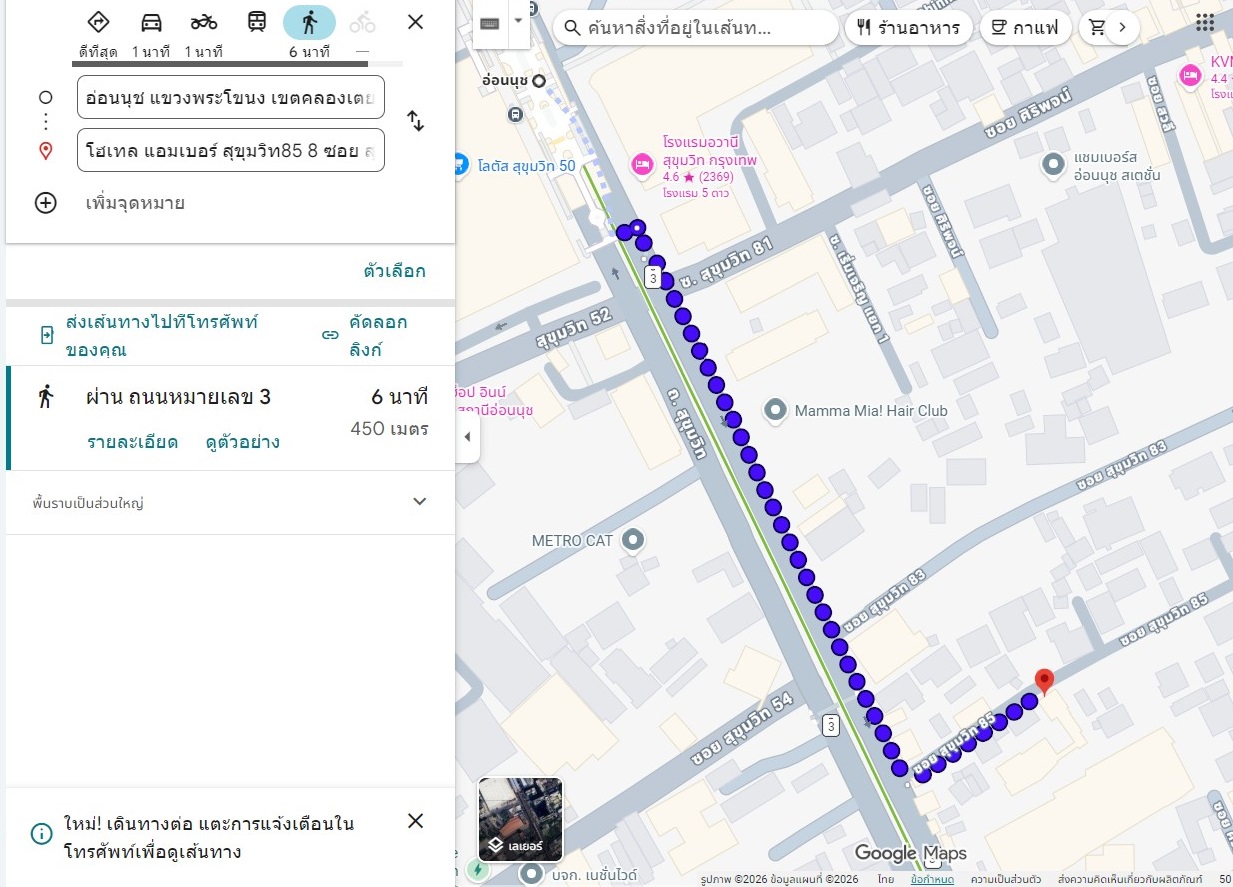Click the ความเป็นส่วนตัว privacy link
The height and width of the screenshot is (887, 1233).
coord(1006,879)
